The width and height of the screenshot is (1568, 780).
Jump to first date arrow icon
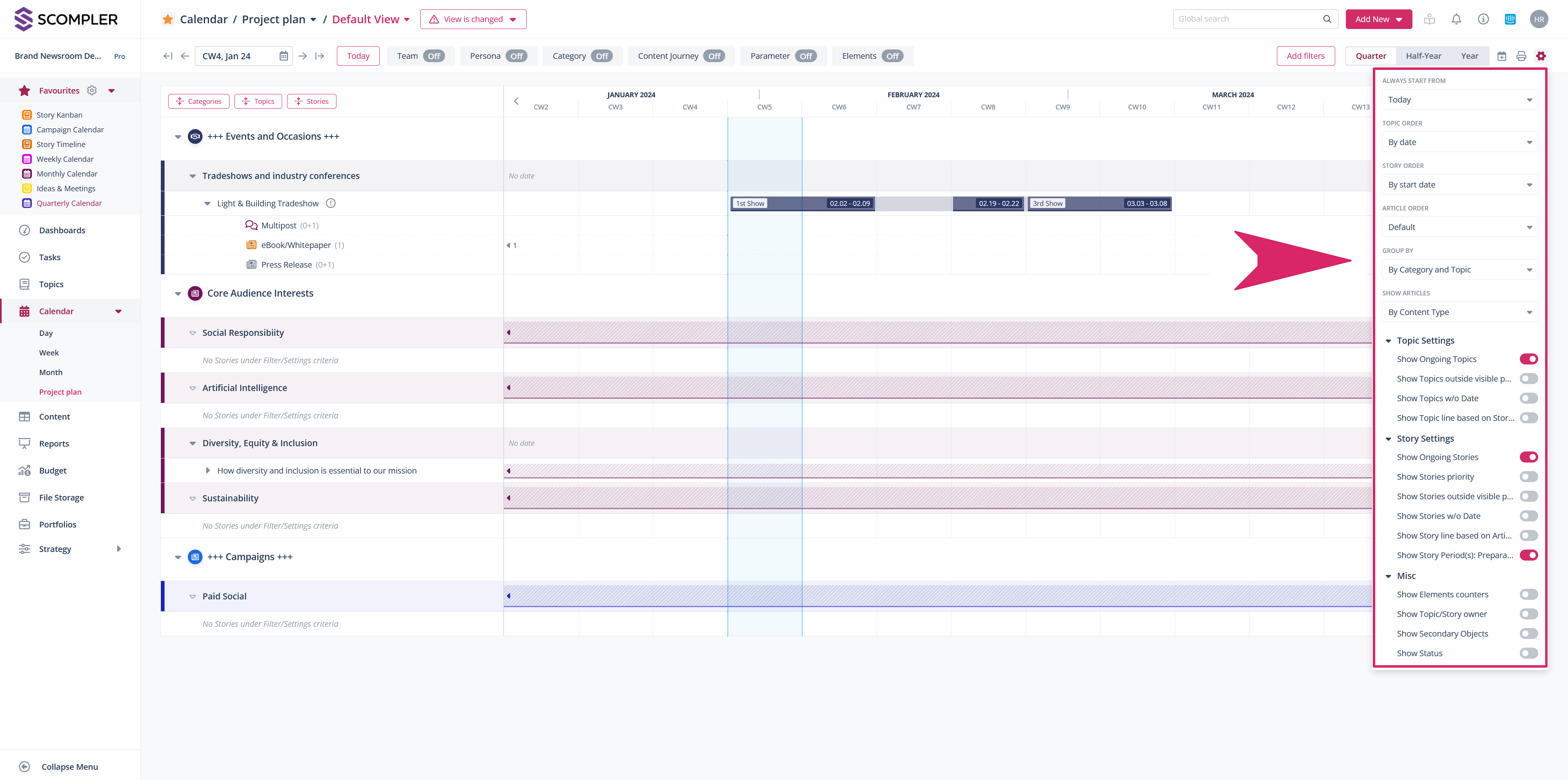[x=167, y=56]
